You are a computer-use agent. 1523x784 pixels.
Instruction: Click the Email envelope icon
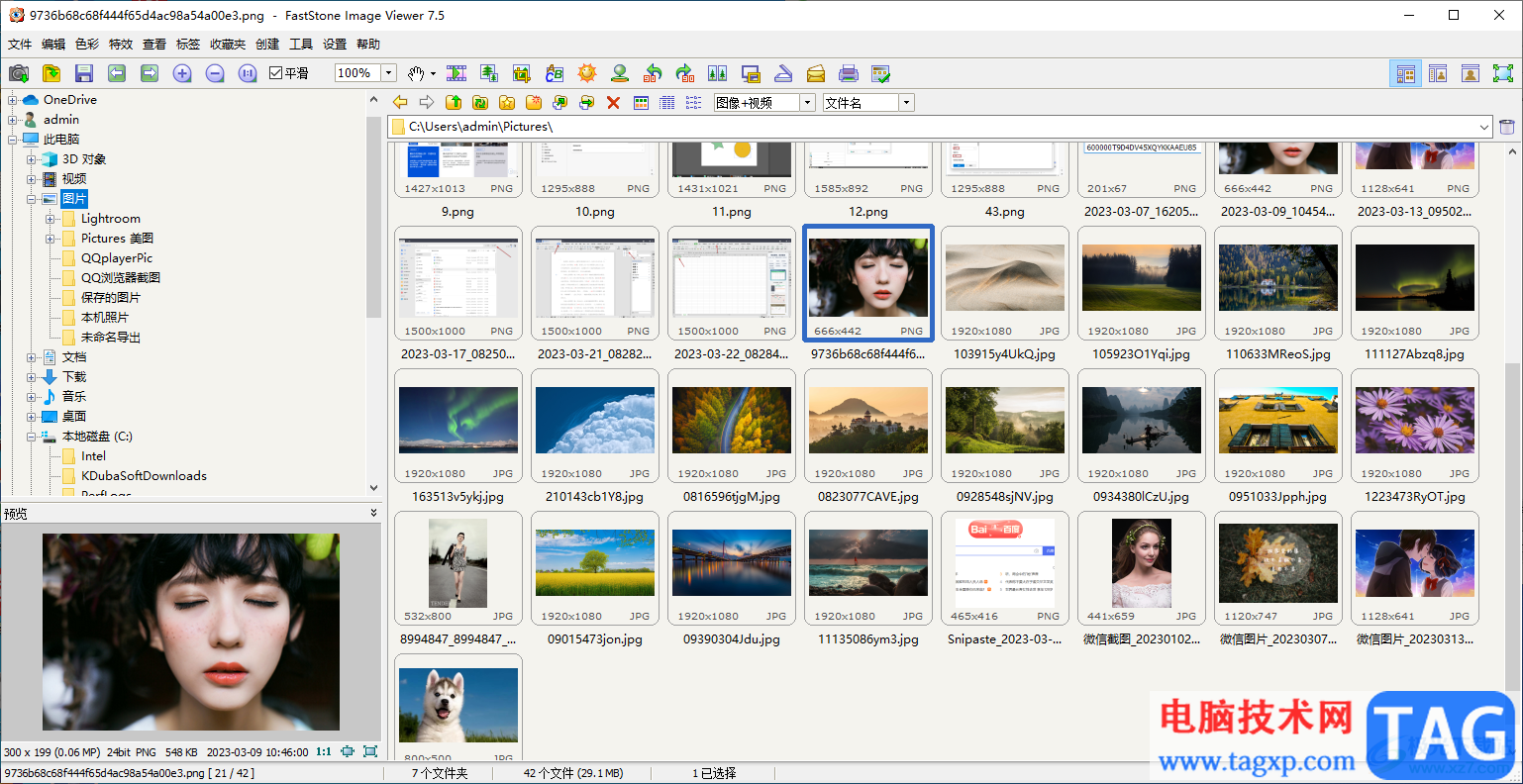point(816,73)
